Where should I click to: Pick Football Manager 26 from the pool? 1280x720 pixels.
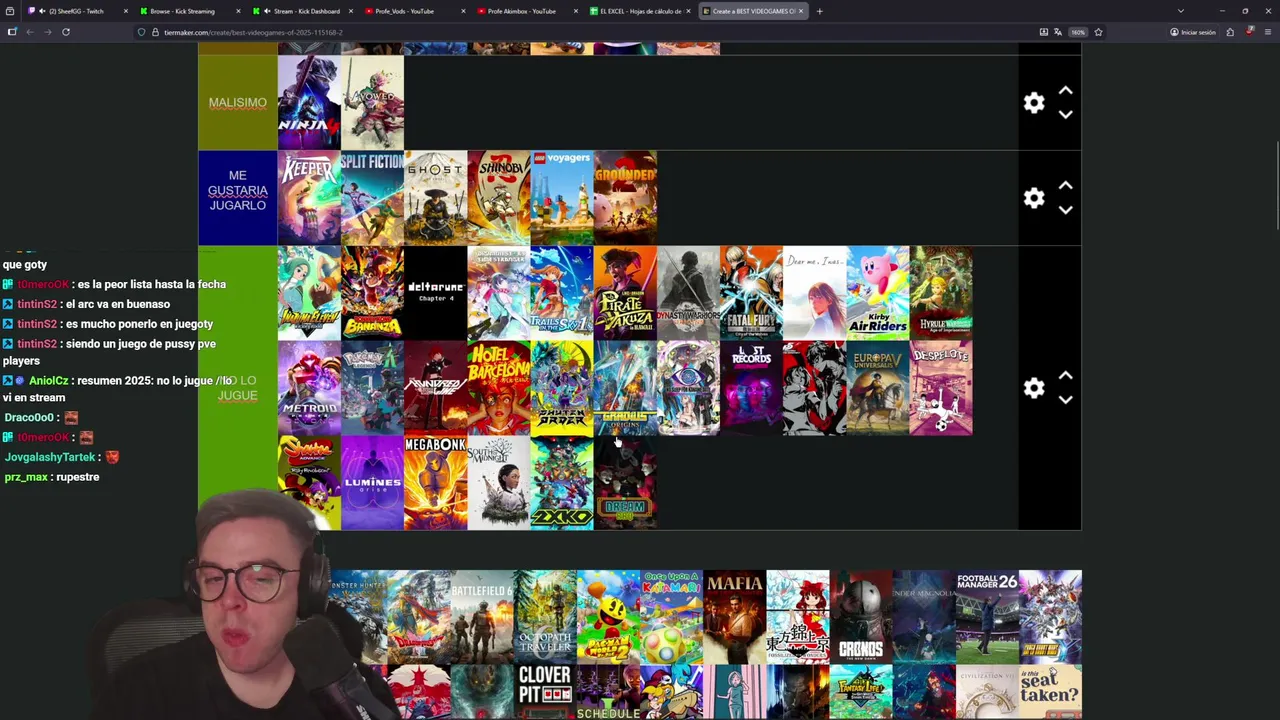pos(987,617)
